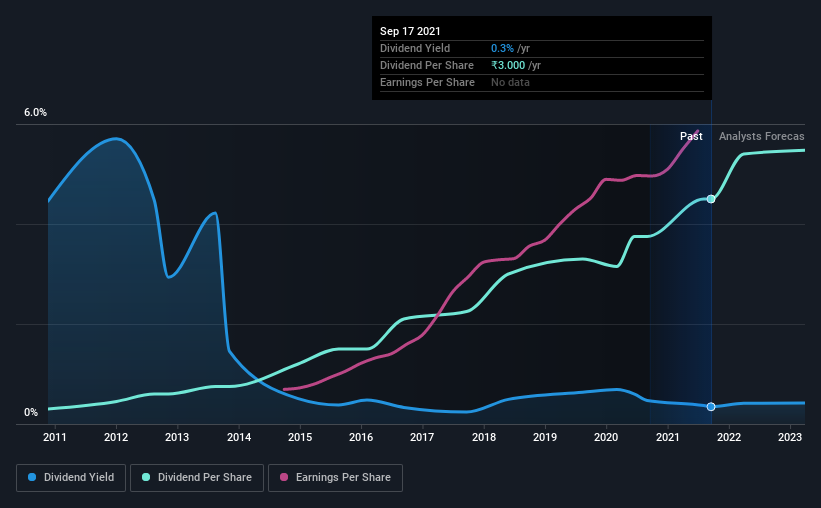Image resolution: width=821 pixels, height=508 pixels.
Task: Select the 2017 x-axis label
Action: tap(422, 437)
